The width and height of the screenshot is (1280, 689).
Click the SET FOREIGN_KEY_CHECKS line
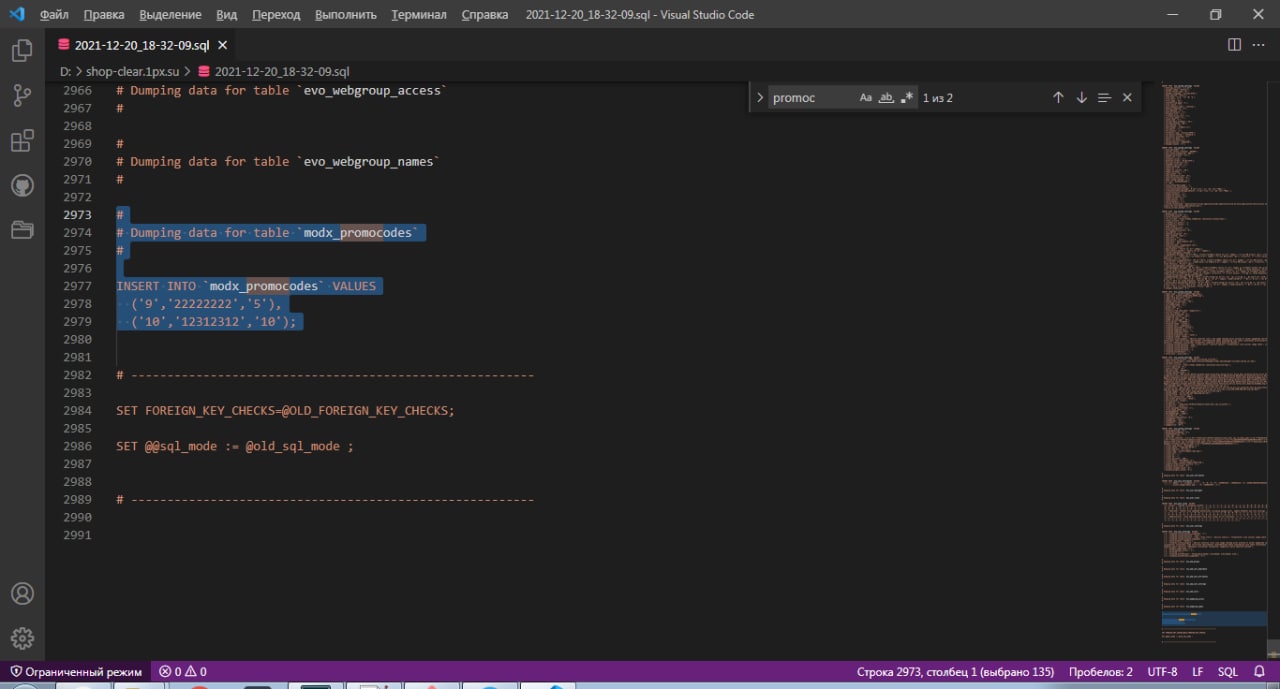pyautogui.click(x=285, y=411)
